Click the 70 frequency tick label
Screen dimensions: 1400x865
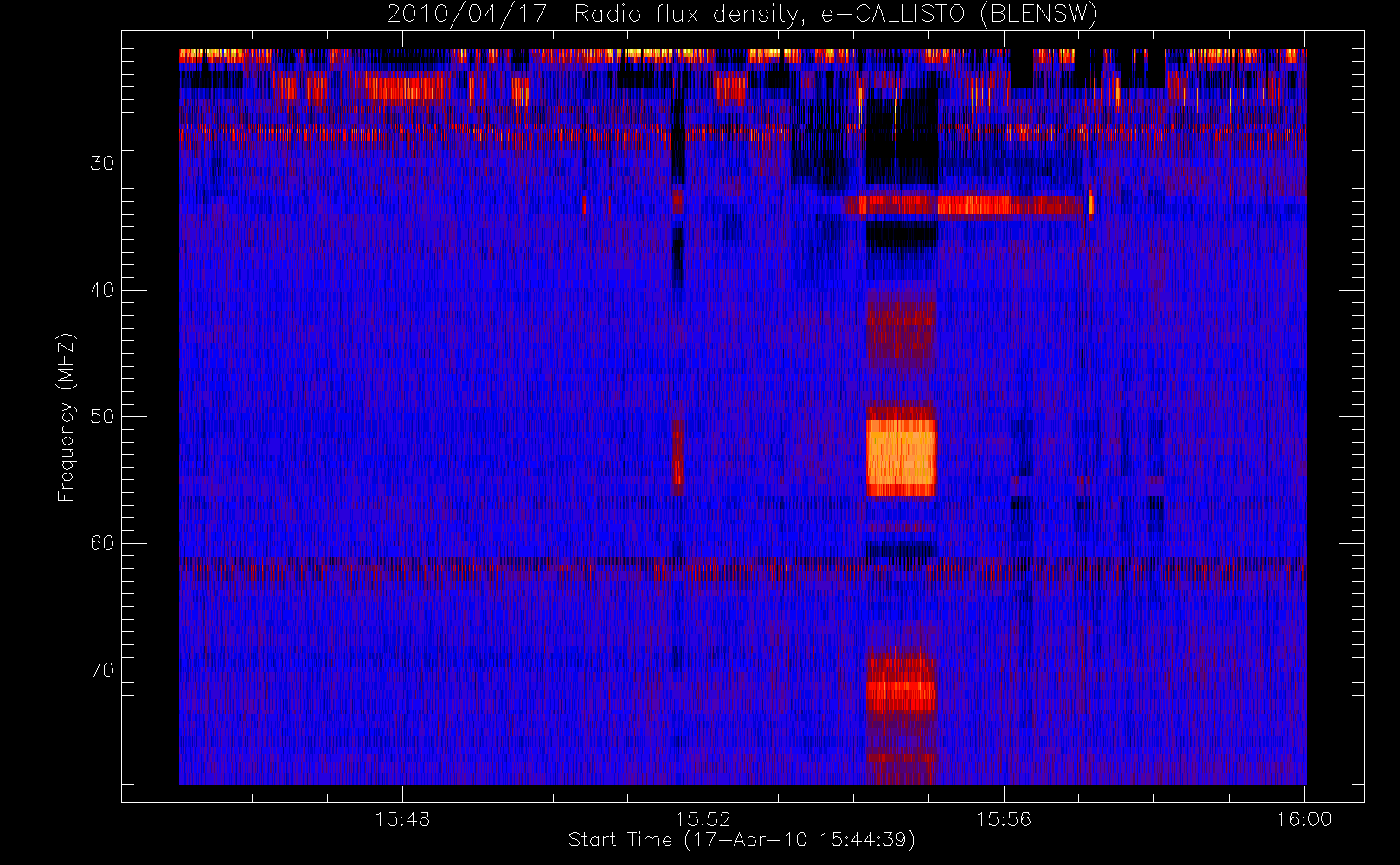102,670
